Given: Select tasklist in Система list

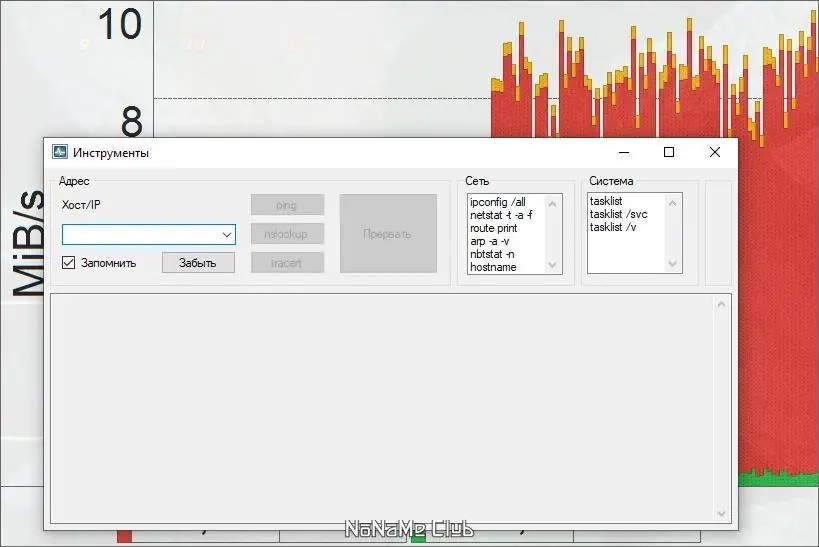Looking at the screenshot, I should (x=606, y=201).
